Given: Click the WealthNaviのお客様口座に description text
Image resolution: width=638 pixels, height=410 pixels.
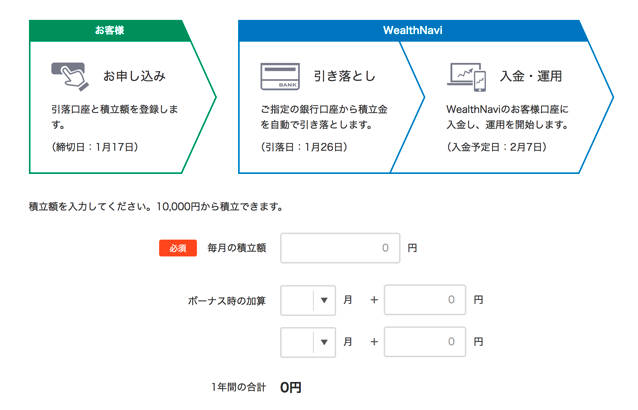Looking at the screenshot, I should point(507,117).
